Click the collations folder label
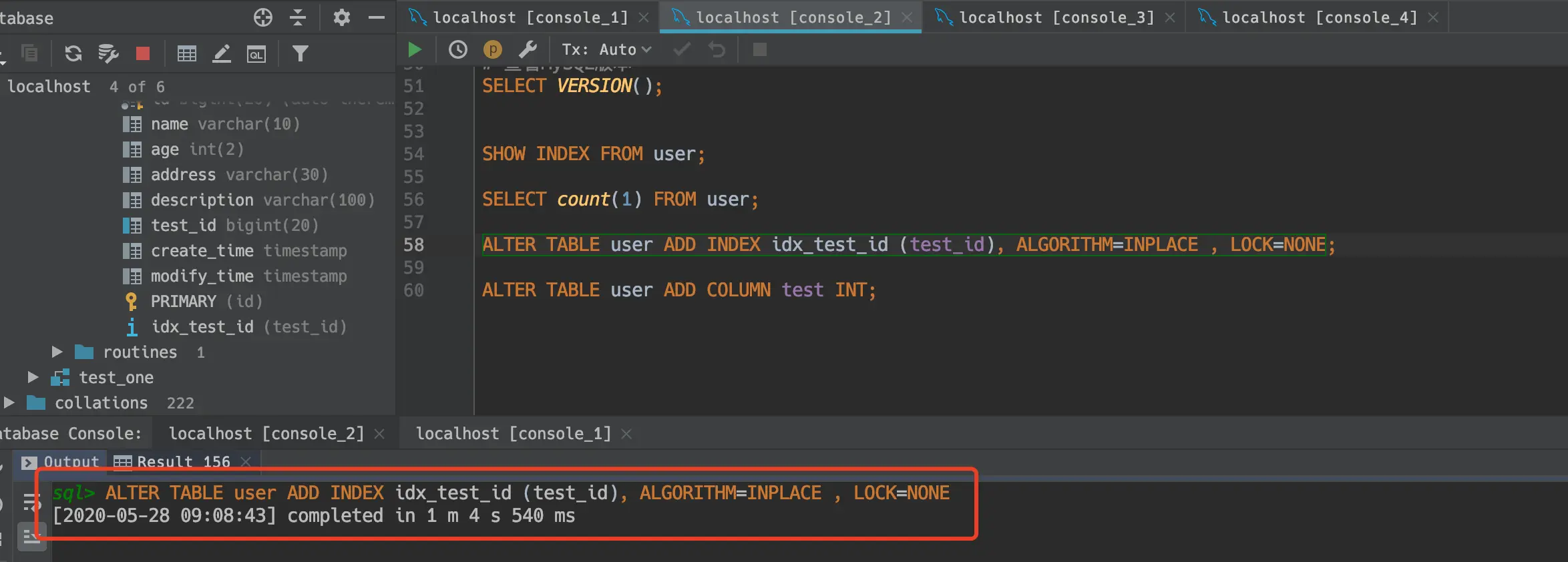 101,403
